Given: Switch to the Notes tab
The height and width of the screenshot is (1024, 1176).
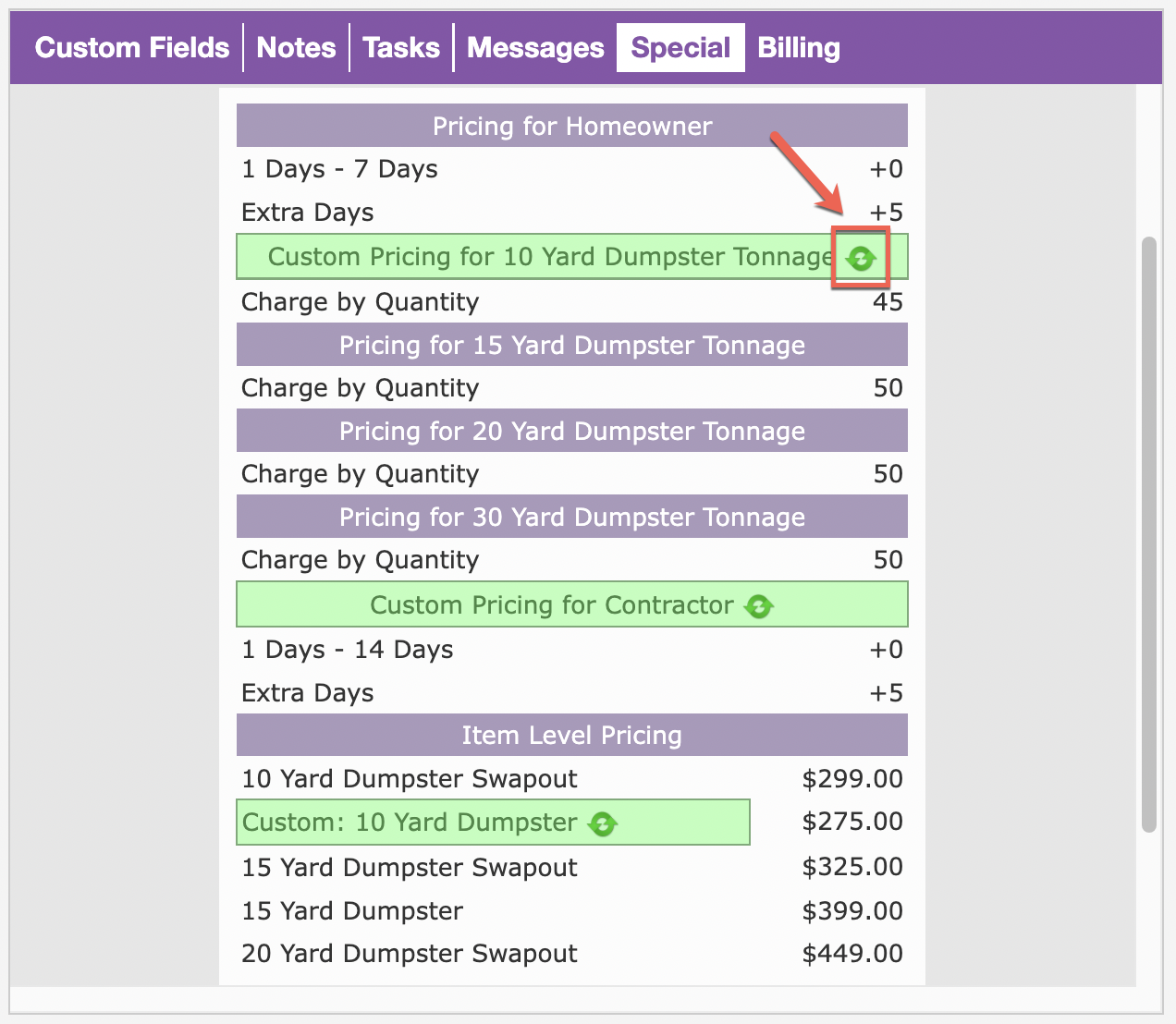Looking at the screenshot, I should (x=296, y=48).
